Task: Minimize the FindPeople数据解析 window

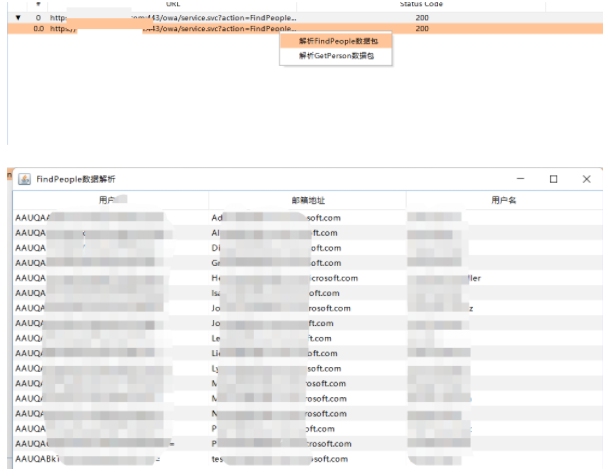Action: pyautogui.click(x=518, y=179)
